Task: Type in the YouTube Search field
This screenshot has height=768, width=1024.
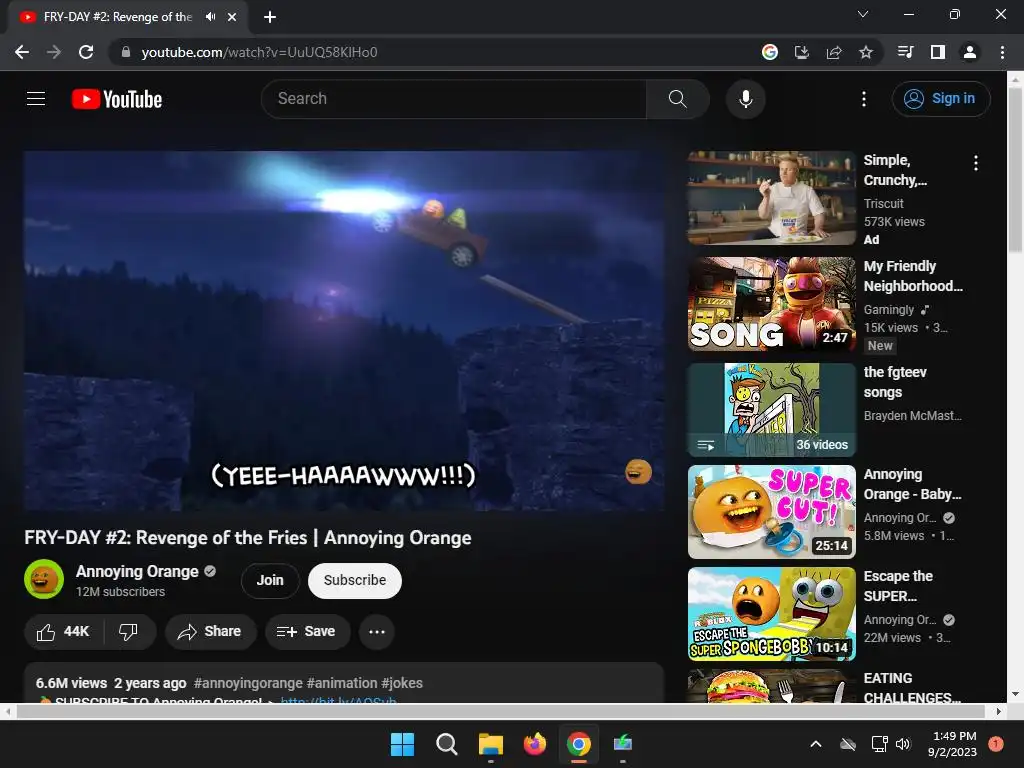Action: [454, 99]
